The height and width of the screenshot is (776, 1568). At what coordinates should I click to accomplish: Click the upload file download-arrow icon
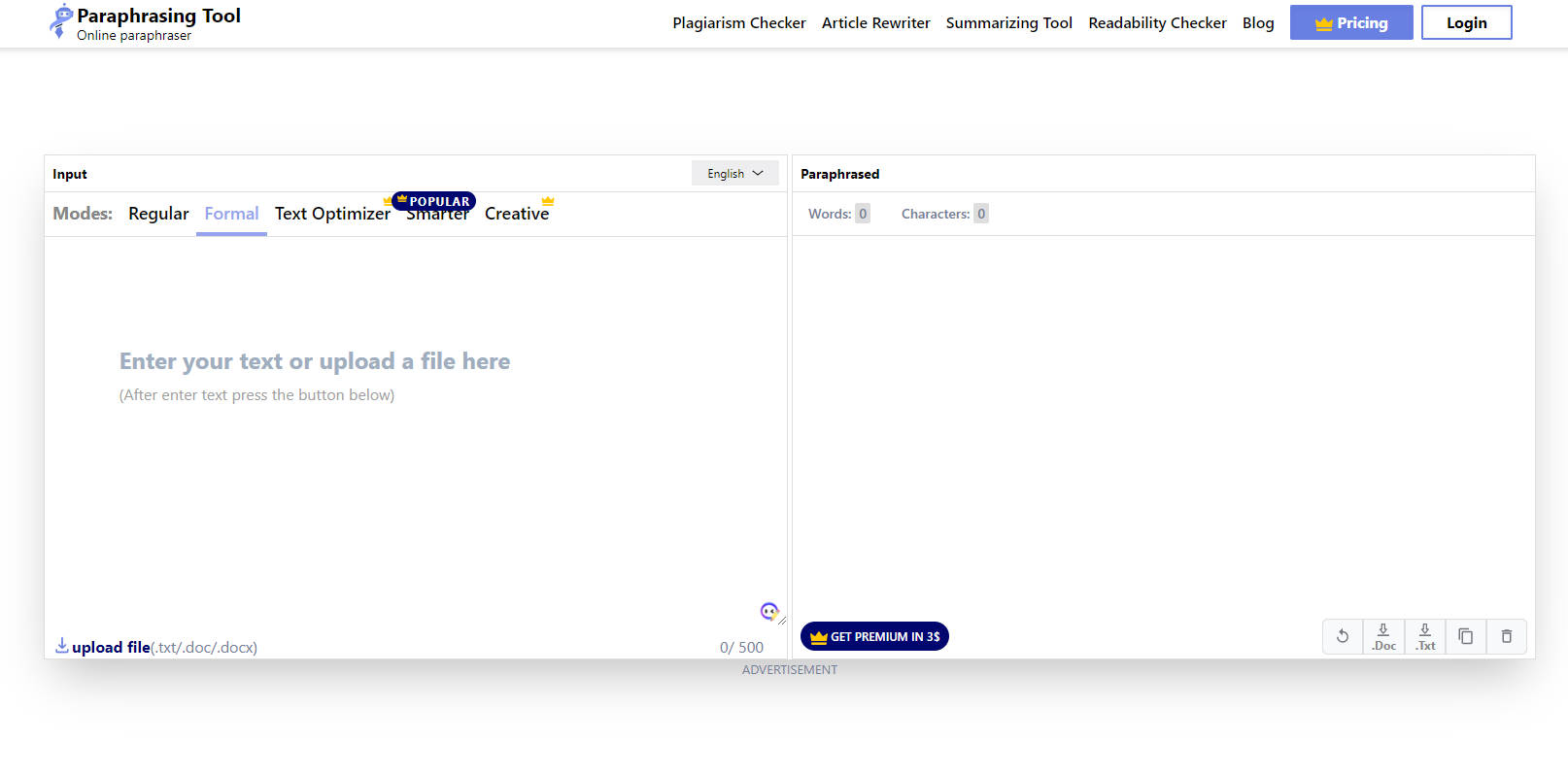62,646
